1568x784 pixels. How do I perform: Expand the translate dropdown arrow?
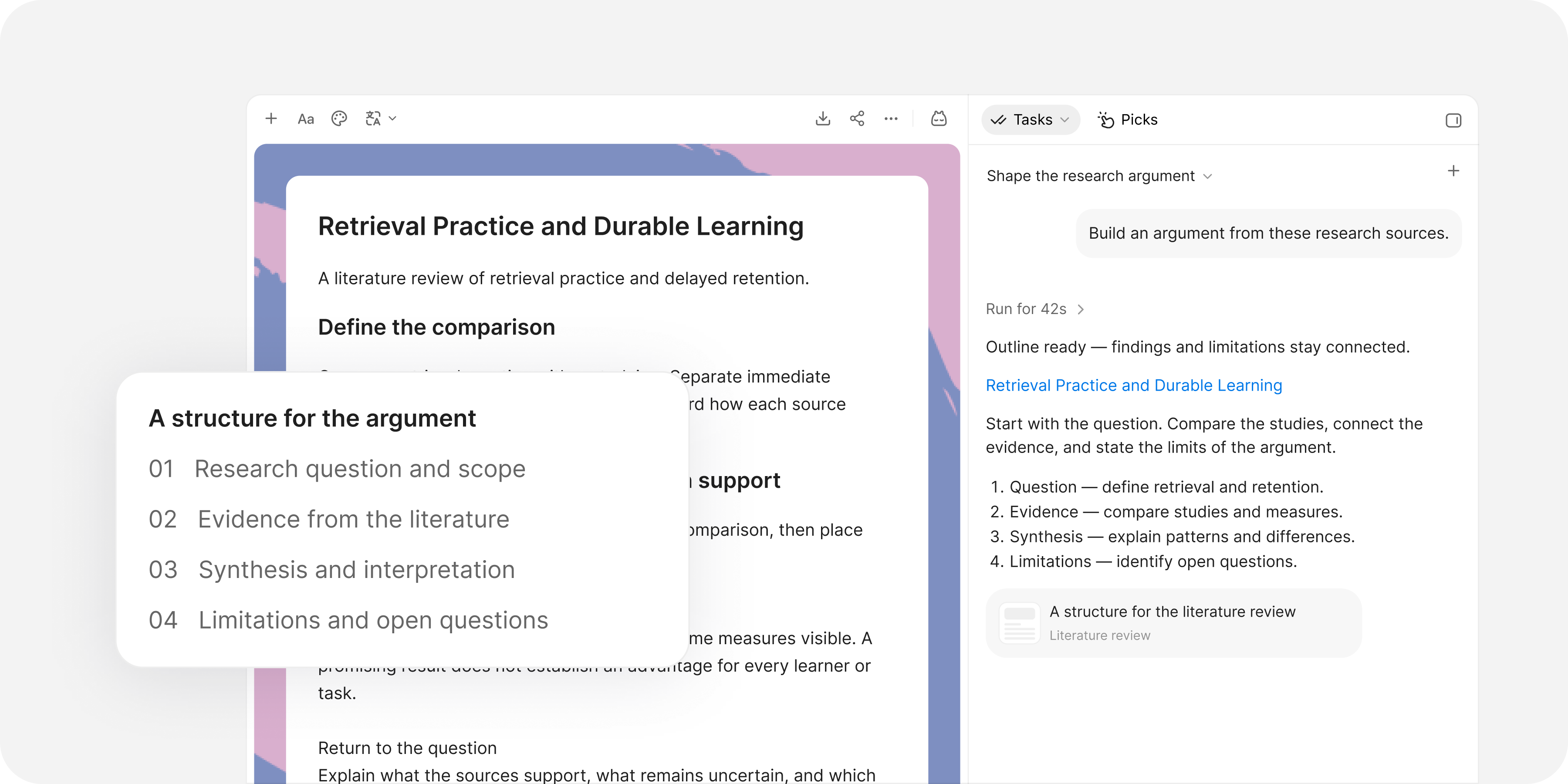click(x=392, y=119)
